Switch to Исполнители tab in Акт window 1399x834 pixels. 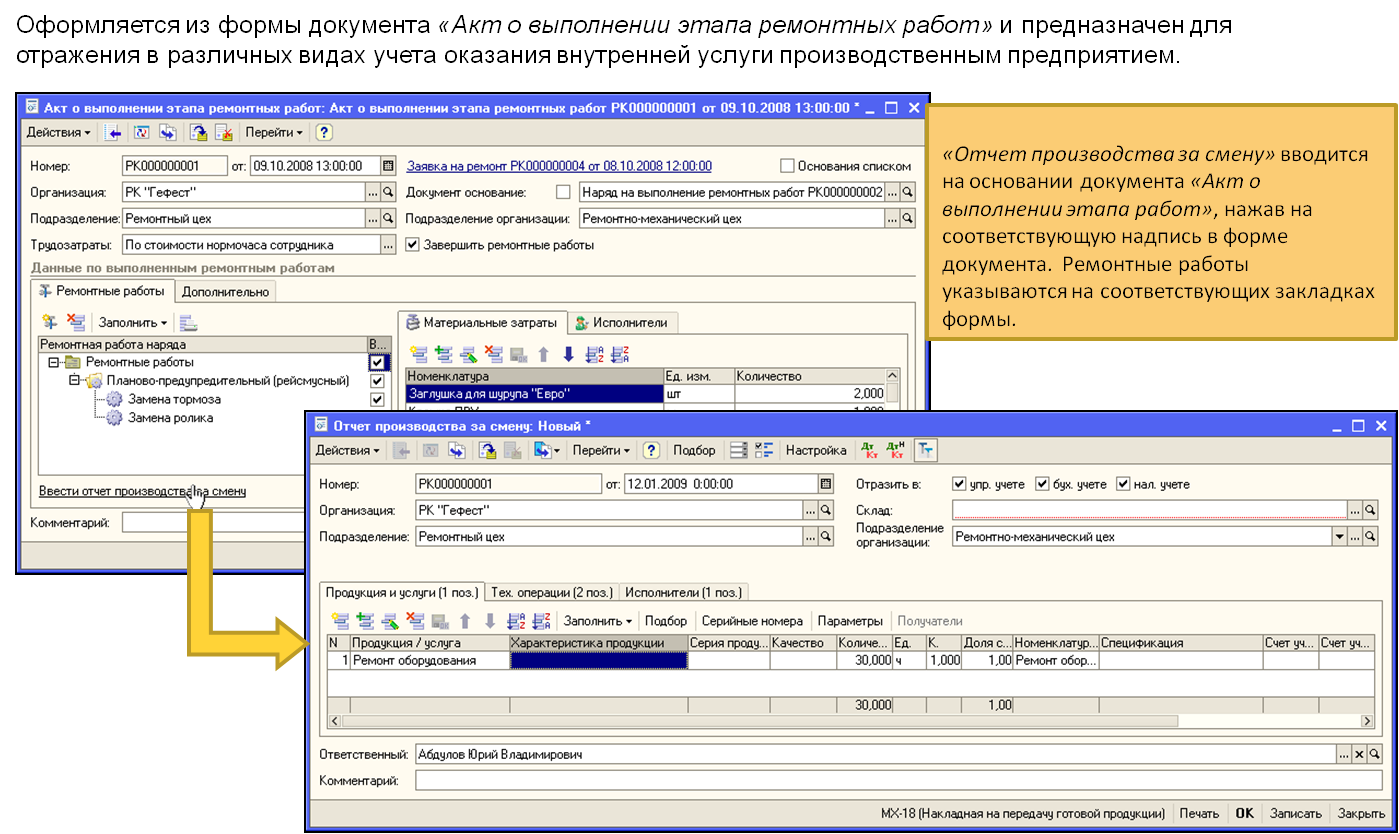624,322
